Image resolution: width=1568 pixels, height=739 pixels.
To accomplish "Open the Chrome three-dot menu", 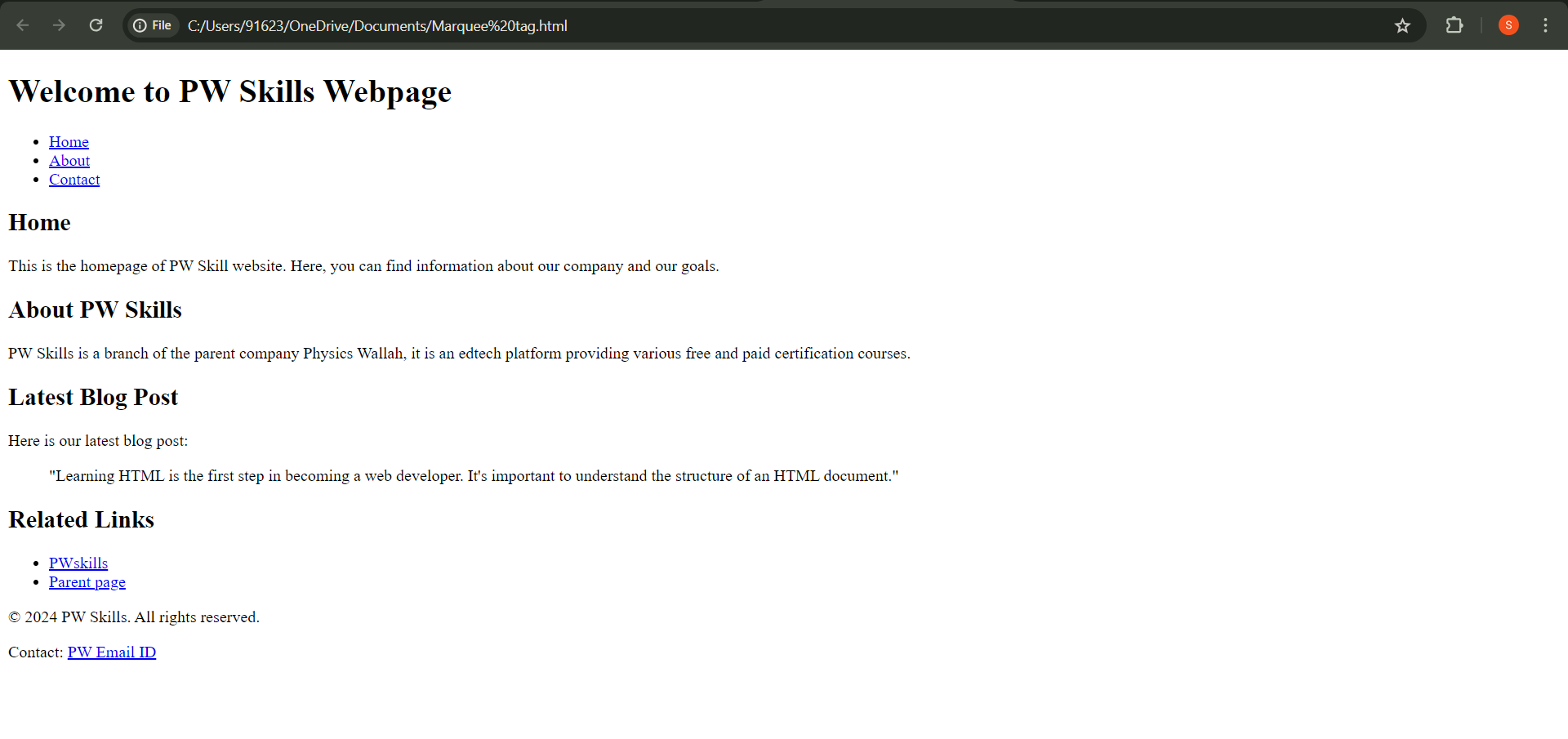I will coord(1545,25).
